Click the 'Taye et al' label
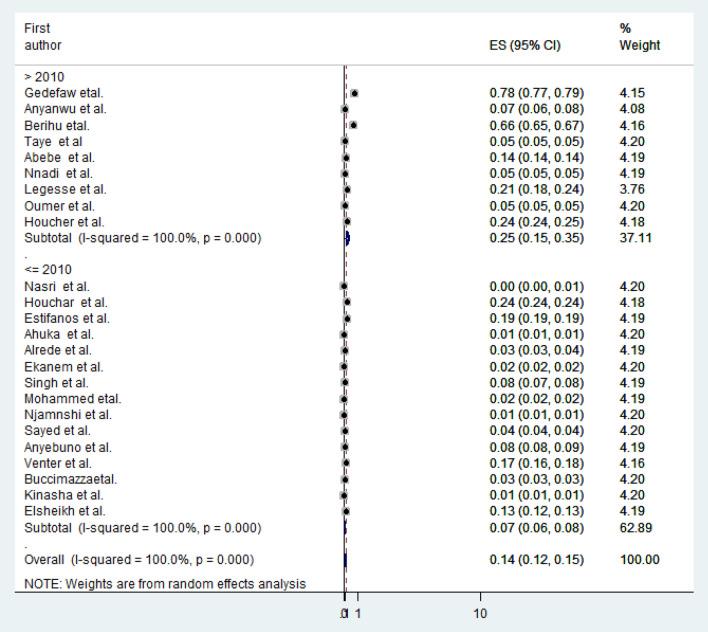Viewport: 708px width, 632px height. click(53, 141)
